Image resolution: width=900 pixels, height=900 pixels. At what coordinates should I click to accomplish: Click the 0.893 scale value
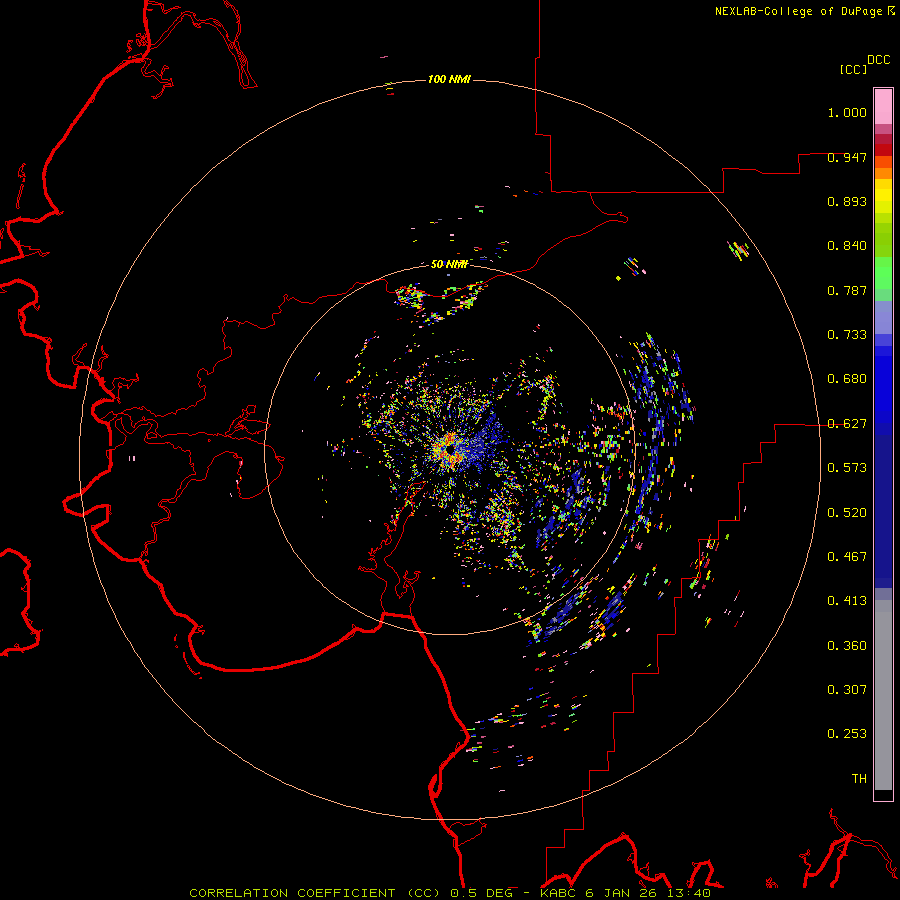pyautogui.click(x=847, y=201)
